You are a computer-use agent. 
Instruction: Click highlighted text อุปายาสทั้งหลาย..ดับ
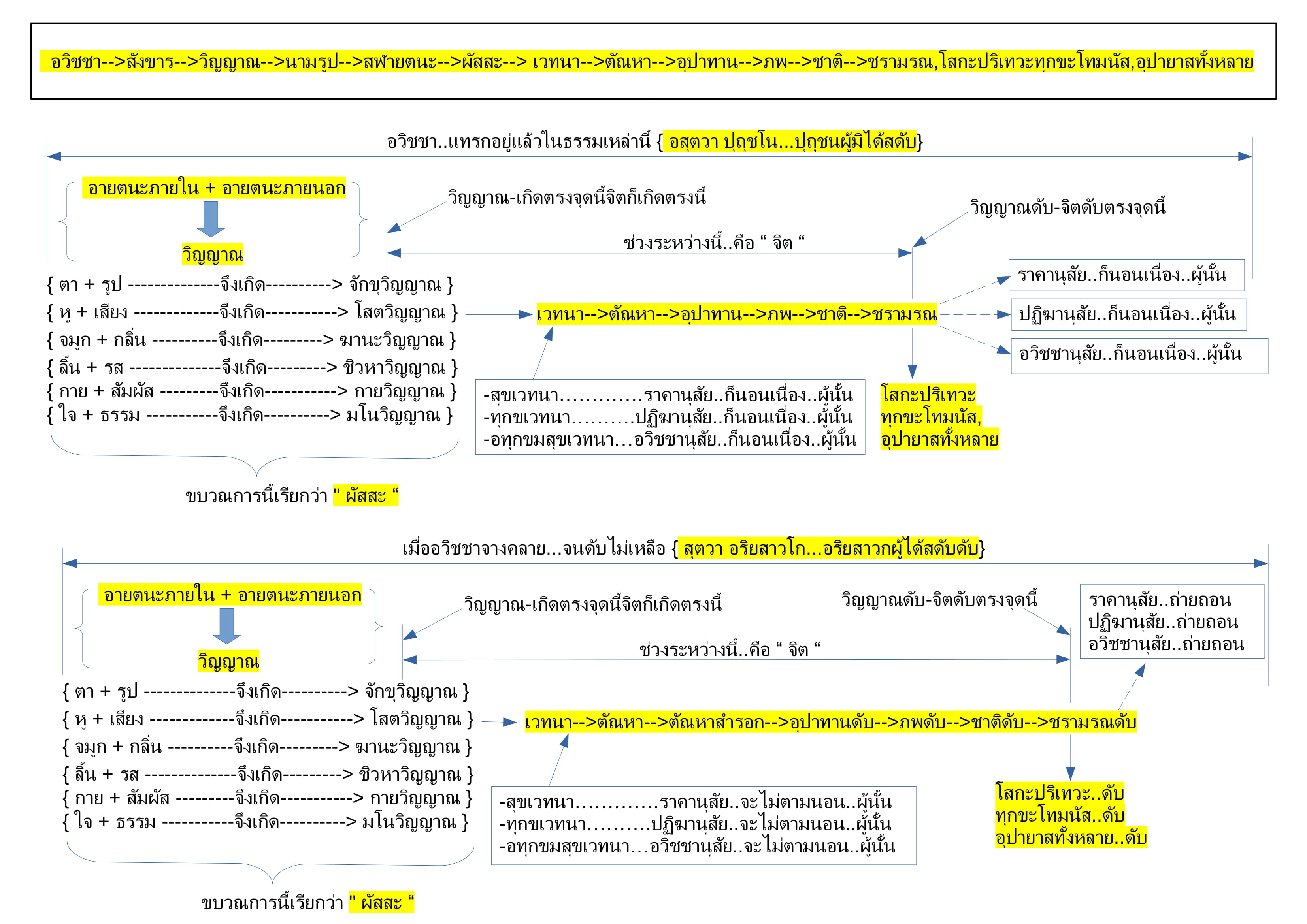point(1071,837)
